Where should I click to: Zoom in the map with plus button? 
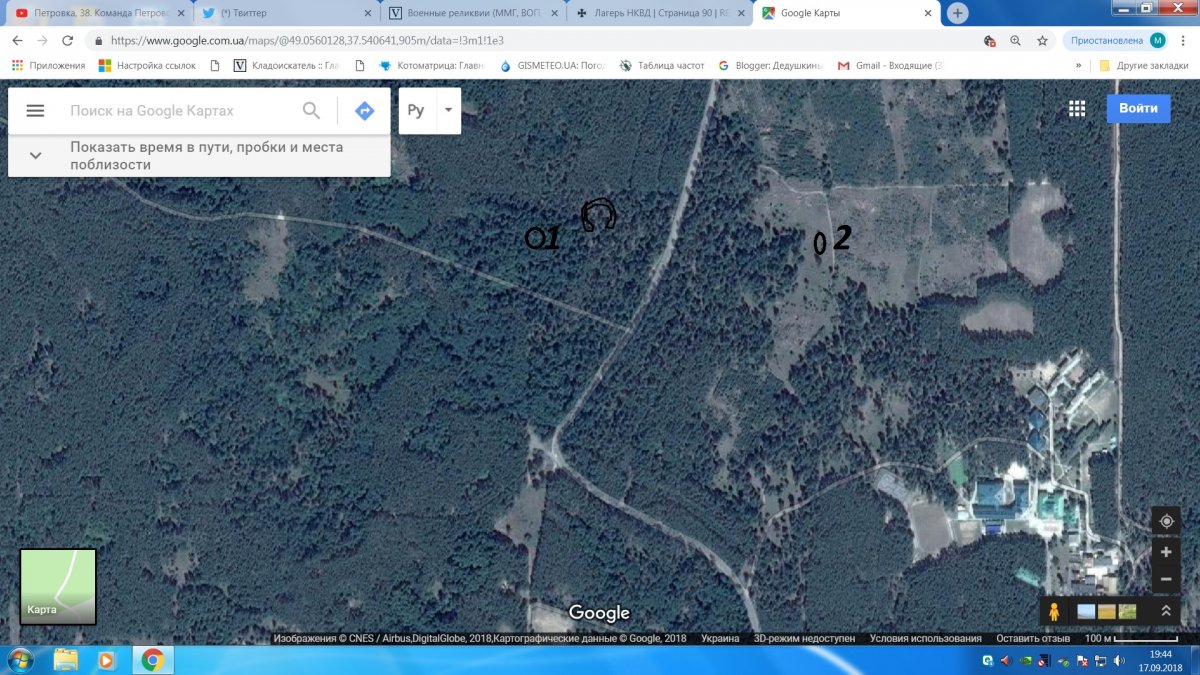(x=1166, y=552)
